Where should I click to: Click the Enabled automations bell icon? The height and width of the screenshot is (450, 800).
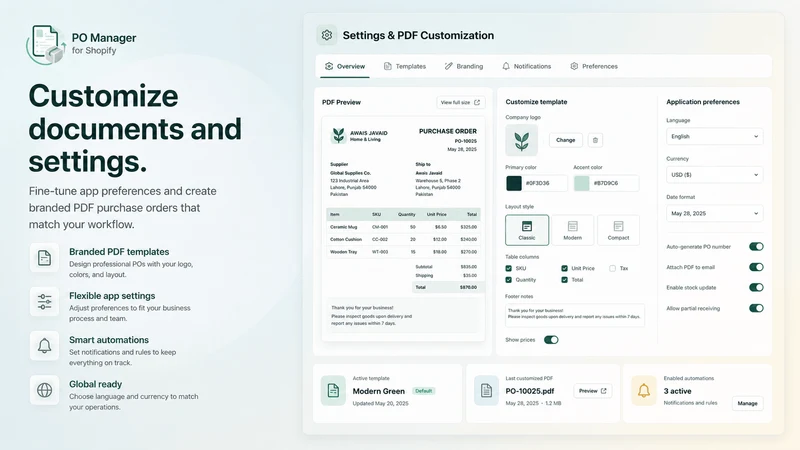(644, 391)
